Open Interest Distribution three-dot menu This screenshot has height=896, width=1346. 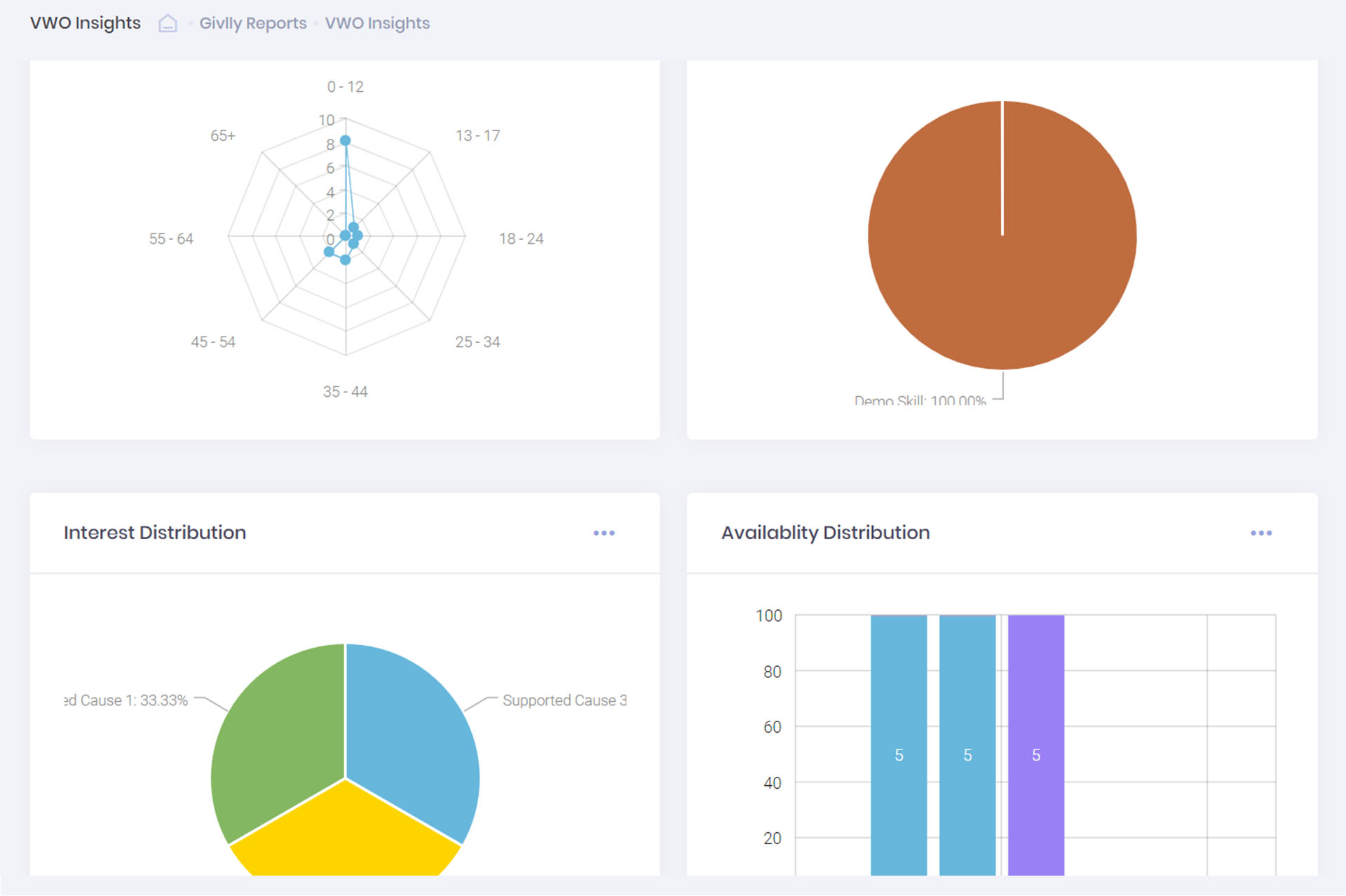point(604,534)
